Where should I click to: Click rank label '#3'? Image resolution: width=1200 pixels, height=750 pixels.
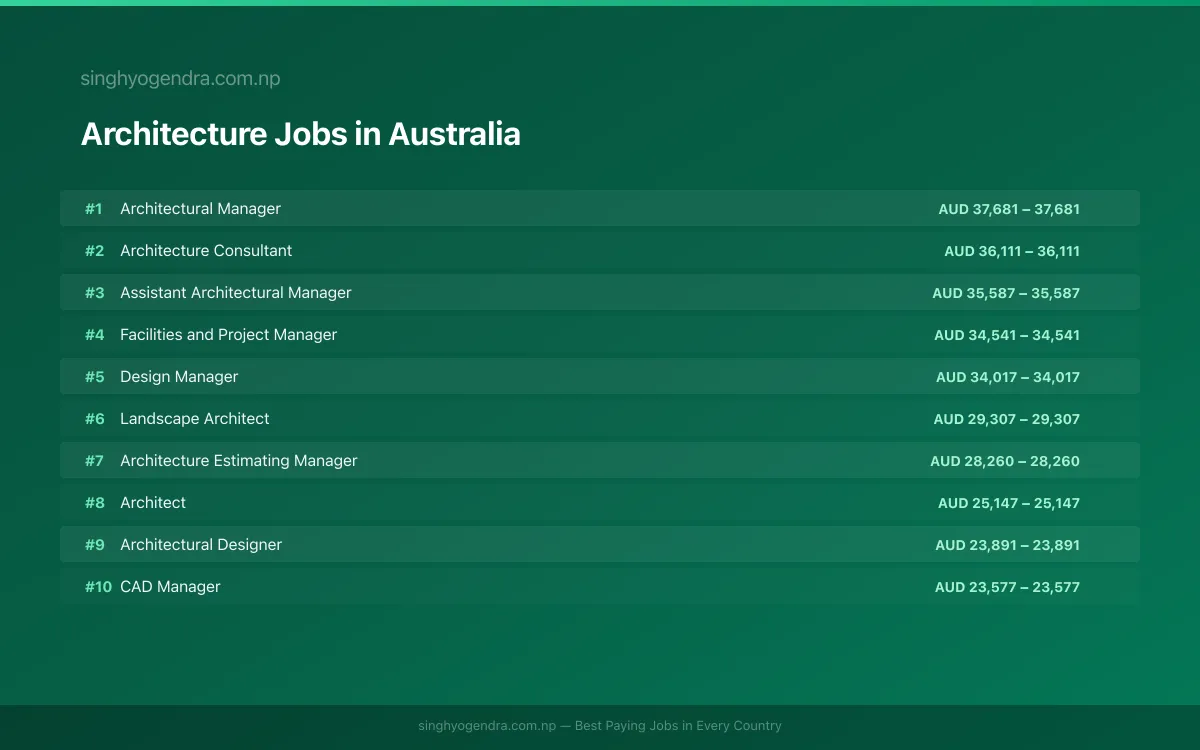click(94, 293)
